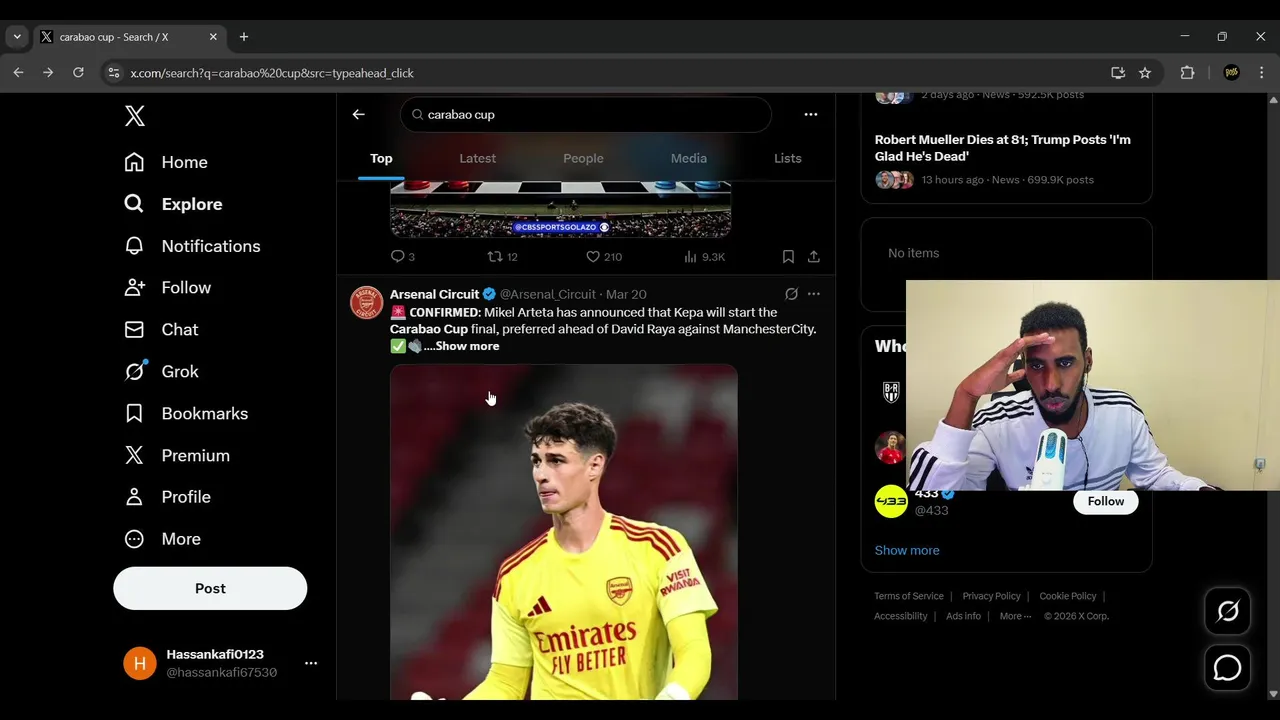The width and height of the screenshot is (1280, 720).
Task: Switch to the Lists tab
Action: pos(788,158)
